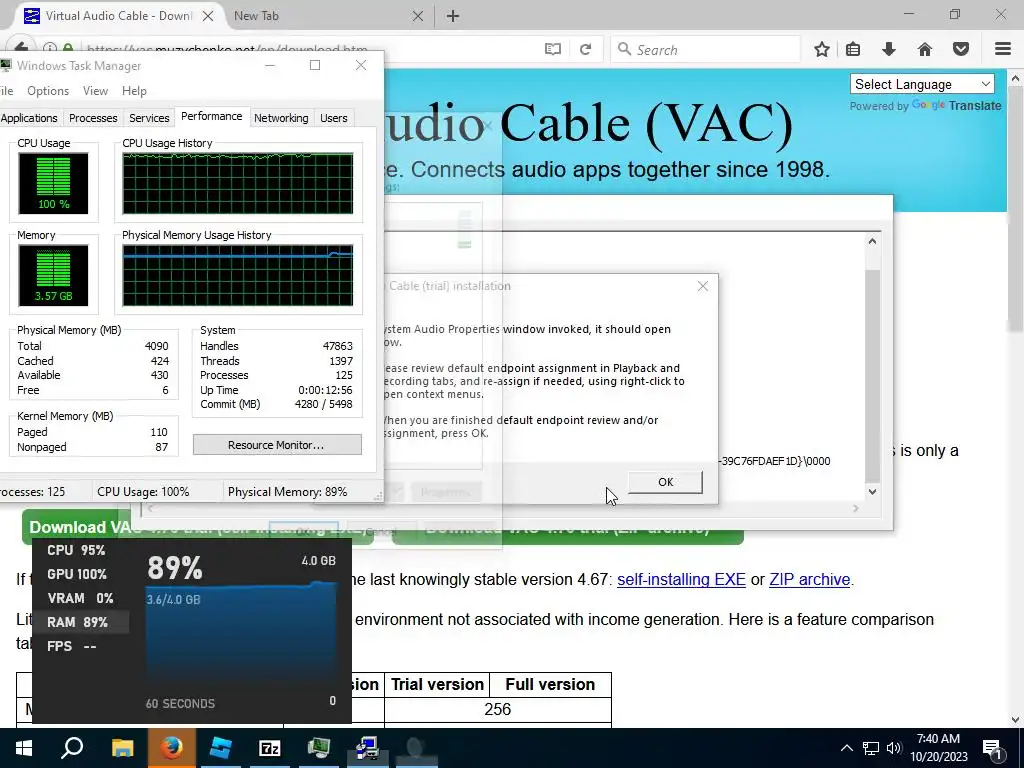
Task: Select GPU in the performance overlay
Action: click(76, 574)
